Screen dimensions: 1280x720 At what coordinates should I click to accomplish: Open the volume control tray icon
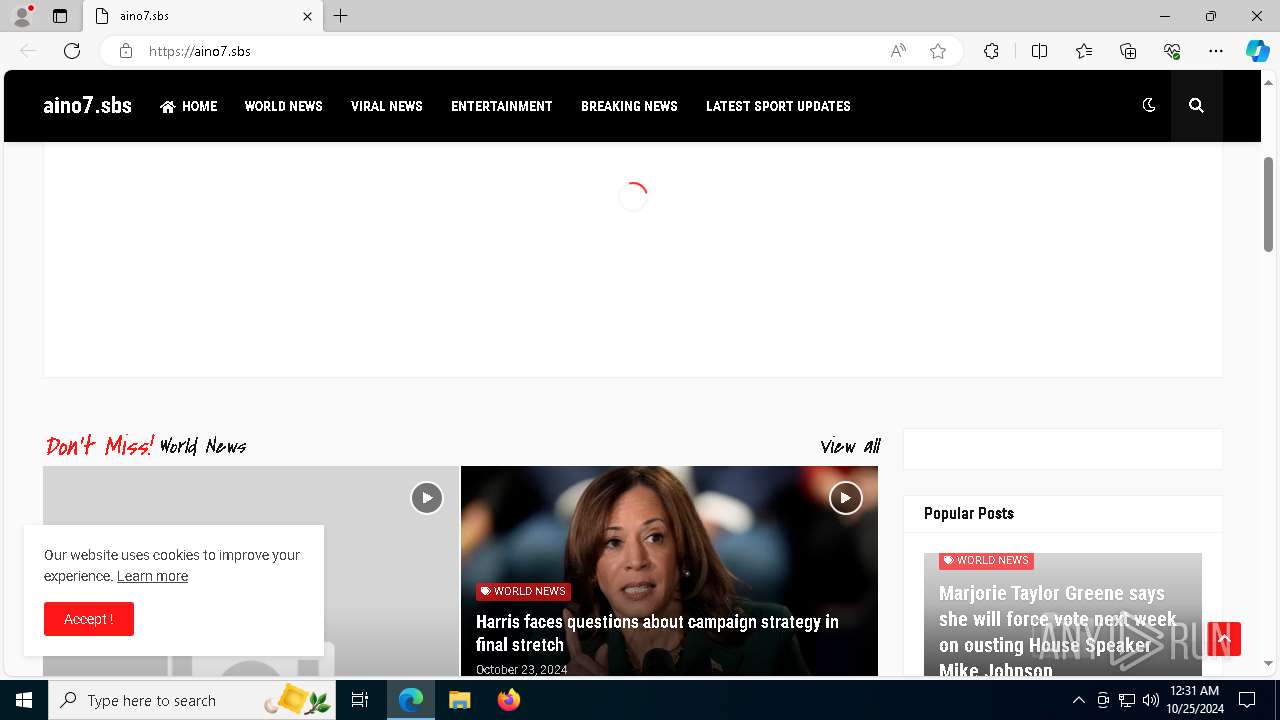[x=1151, y=700]
